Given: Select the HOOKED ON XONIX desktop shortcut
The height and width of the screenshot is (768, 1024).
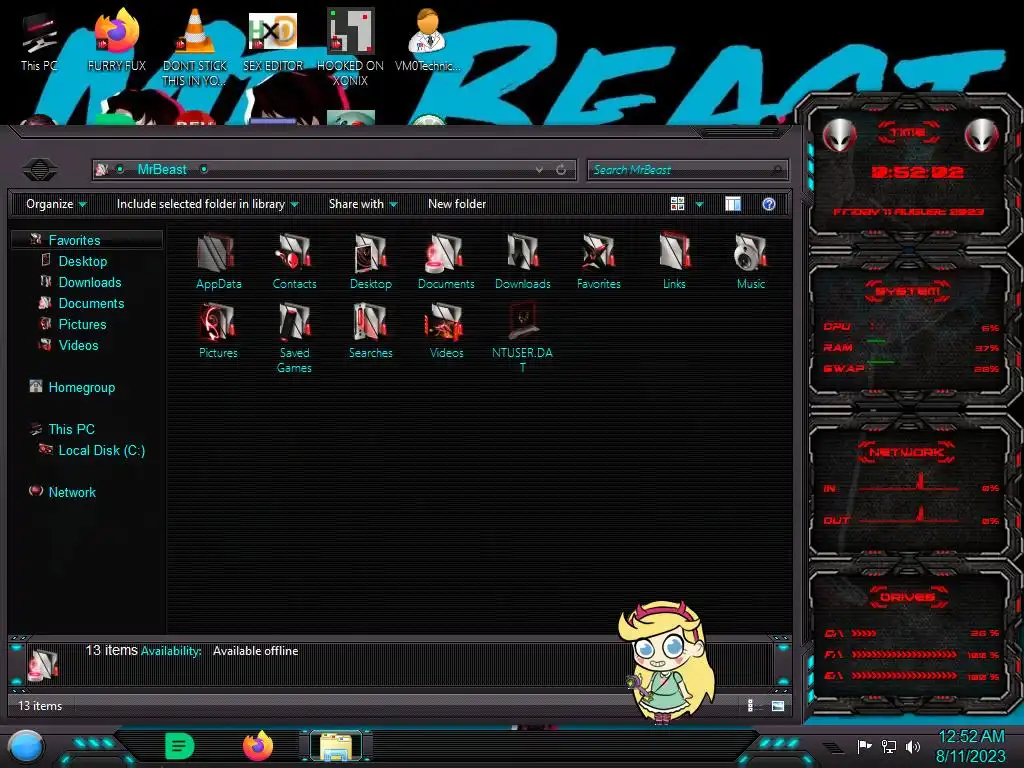Looking at the screenshot, I should pos(350,48).
